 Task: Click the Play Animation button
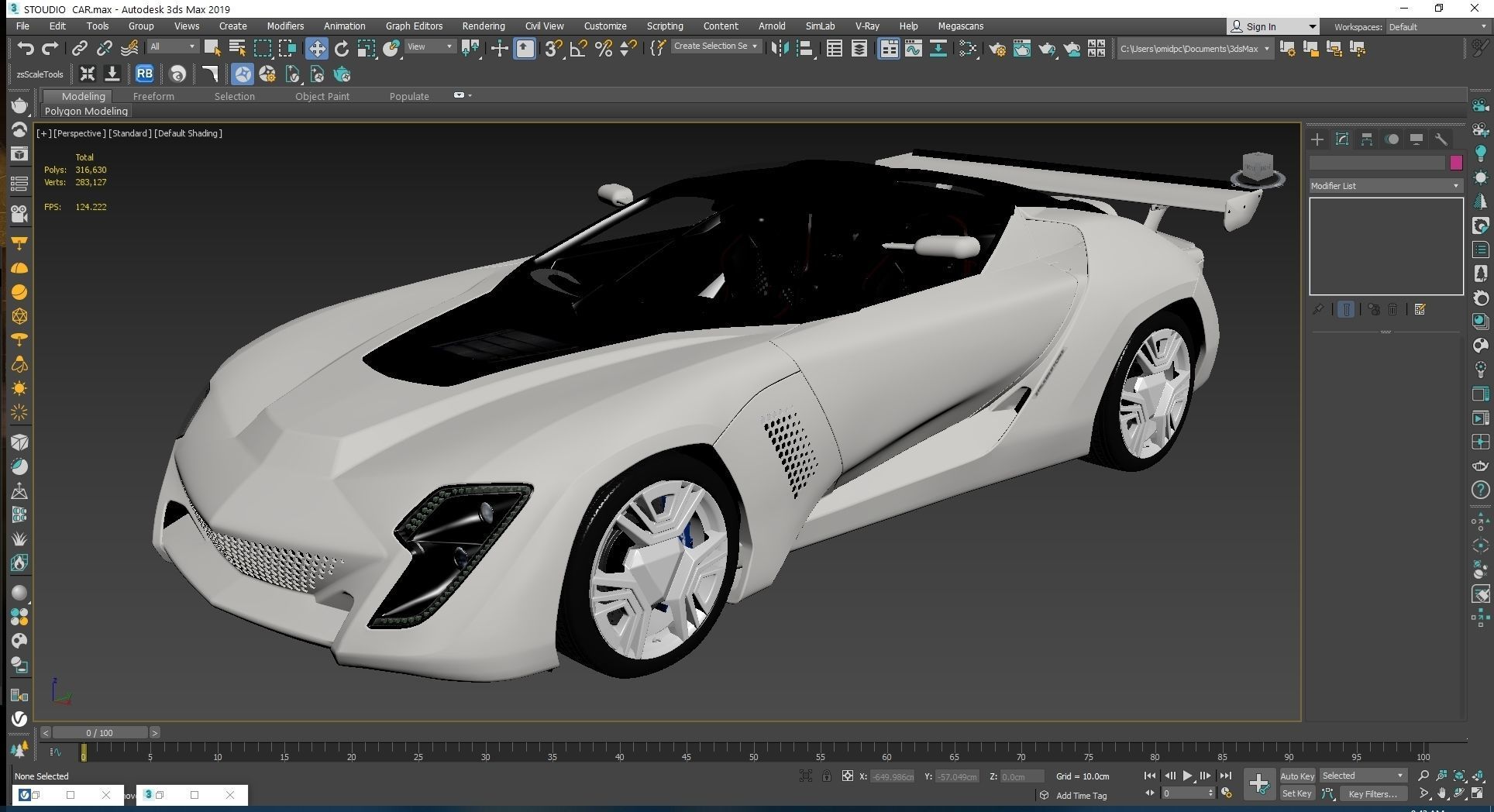1187,776
